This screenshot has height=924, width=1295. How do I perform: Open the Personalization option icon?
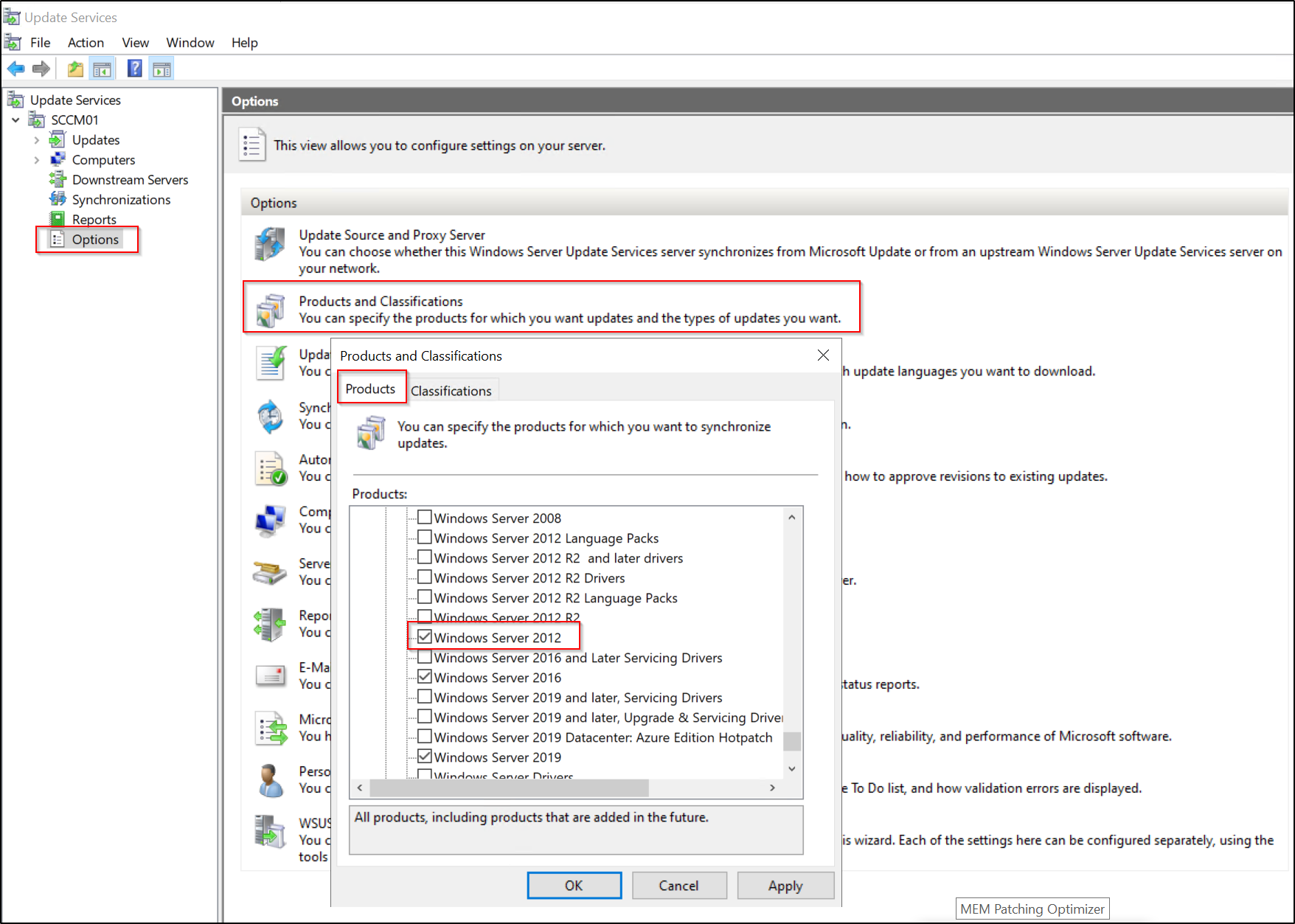pos(270,780)
